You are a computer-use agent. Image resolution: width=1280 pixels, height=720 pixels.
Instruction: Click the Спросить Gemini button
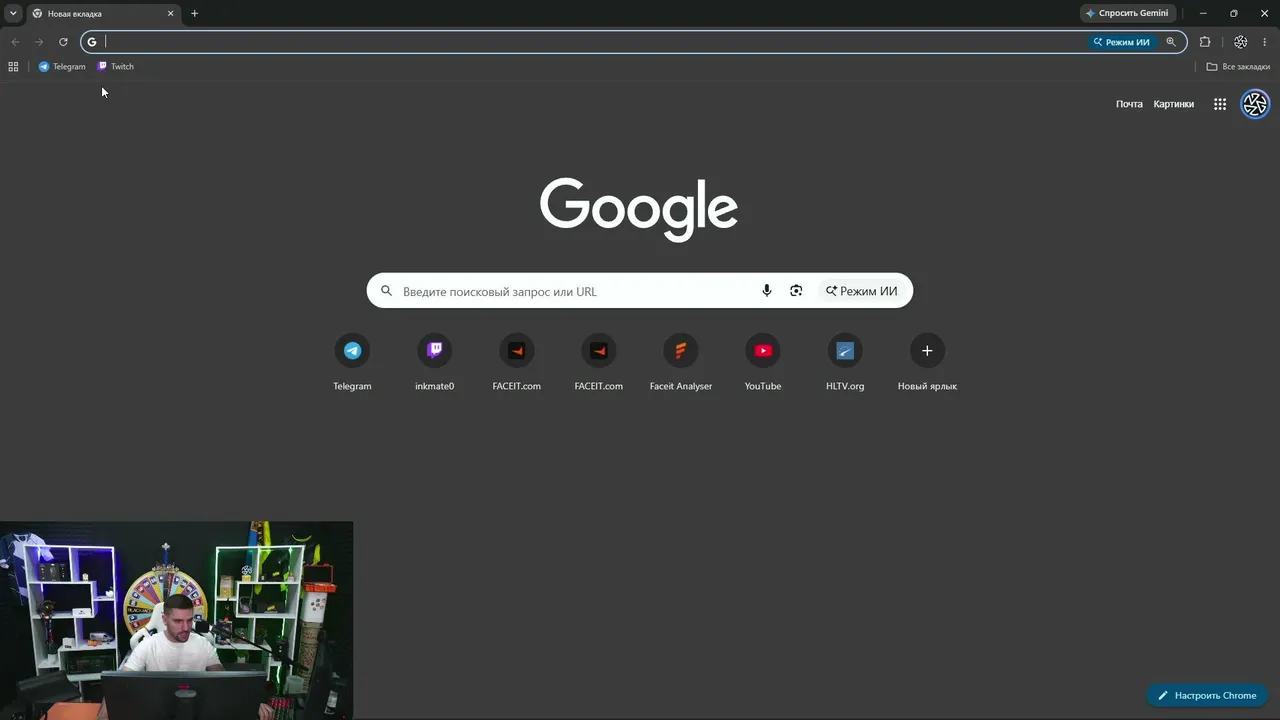[1127, 13]
